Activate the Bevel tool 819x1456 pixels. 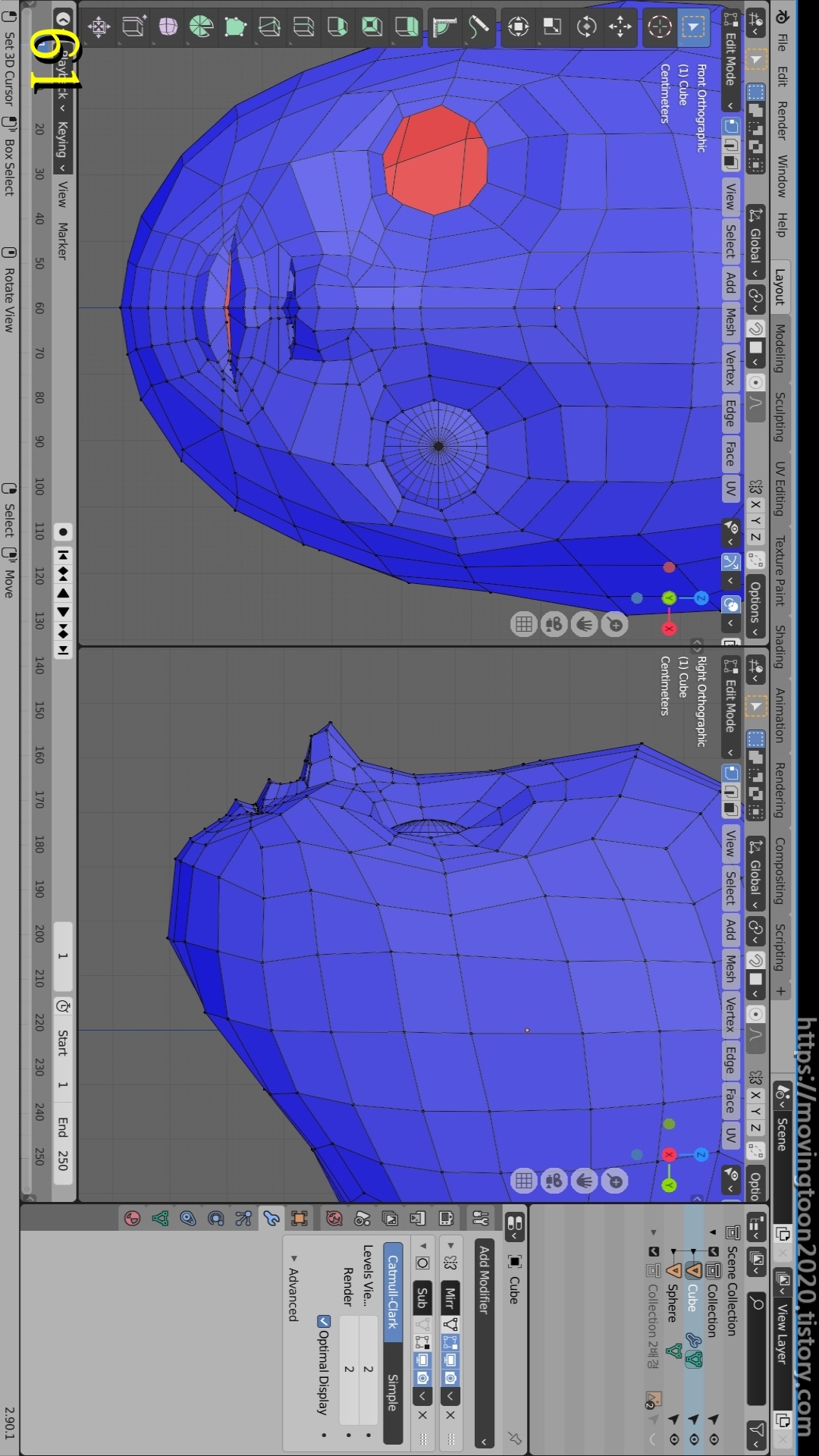coord(338,27)
